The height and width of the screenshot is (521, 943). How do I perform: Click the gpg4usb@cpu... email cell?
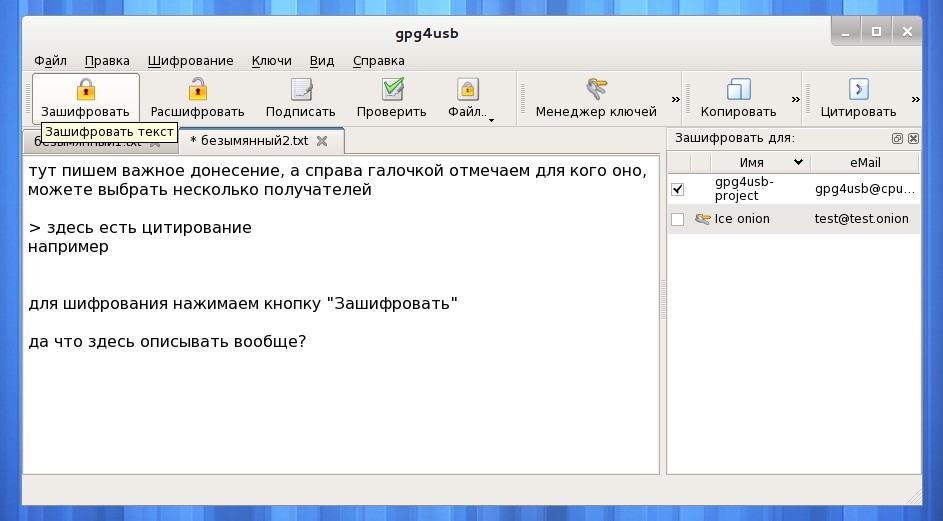click(x=865, y=189)
